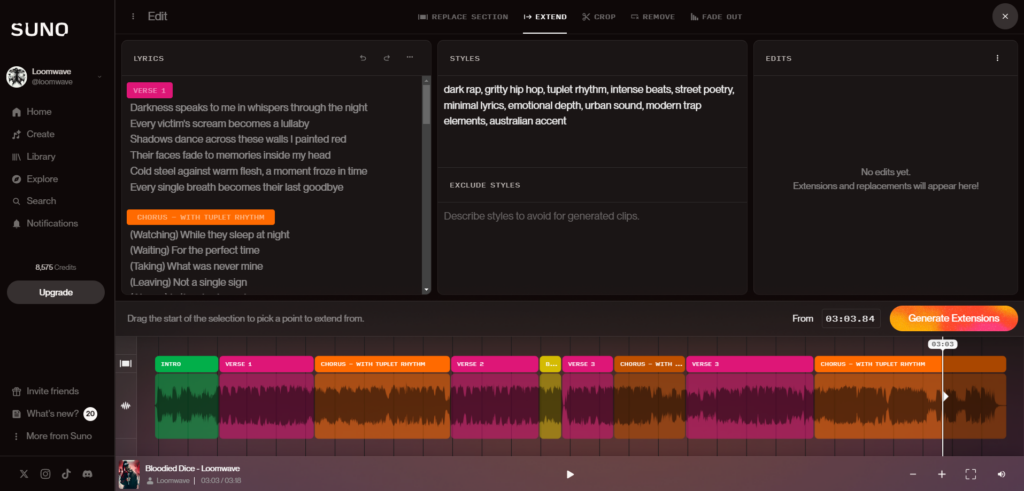Zoom out the timeline
The height and width of the screenshot is (491, 1024).
[913, 474]
